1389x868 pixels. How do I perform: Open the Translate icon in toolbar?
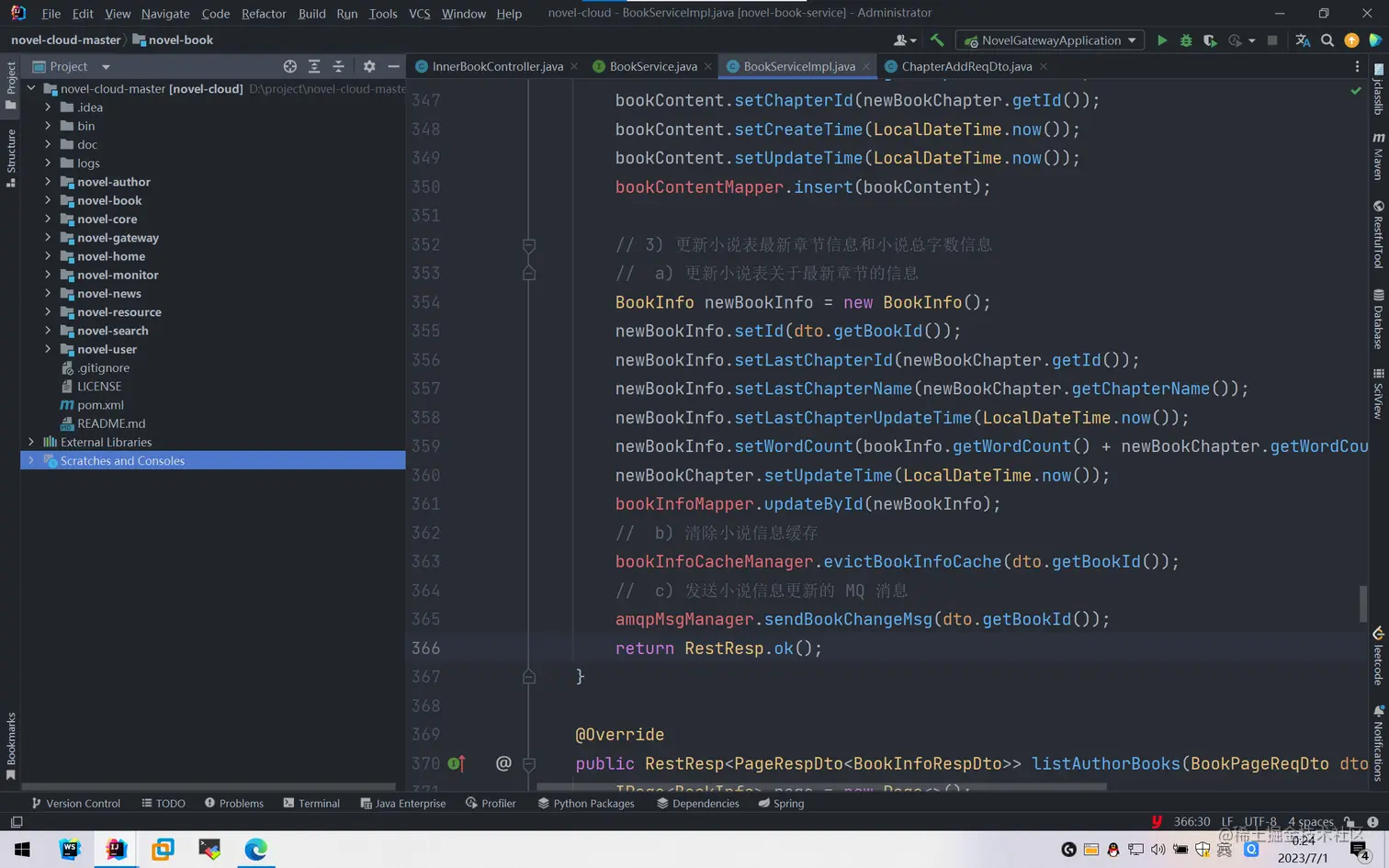pos(1303,40)
